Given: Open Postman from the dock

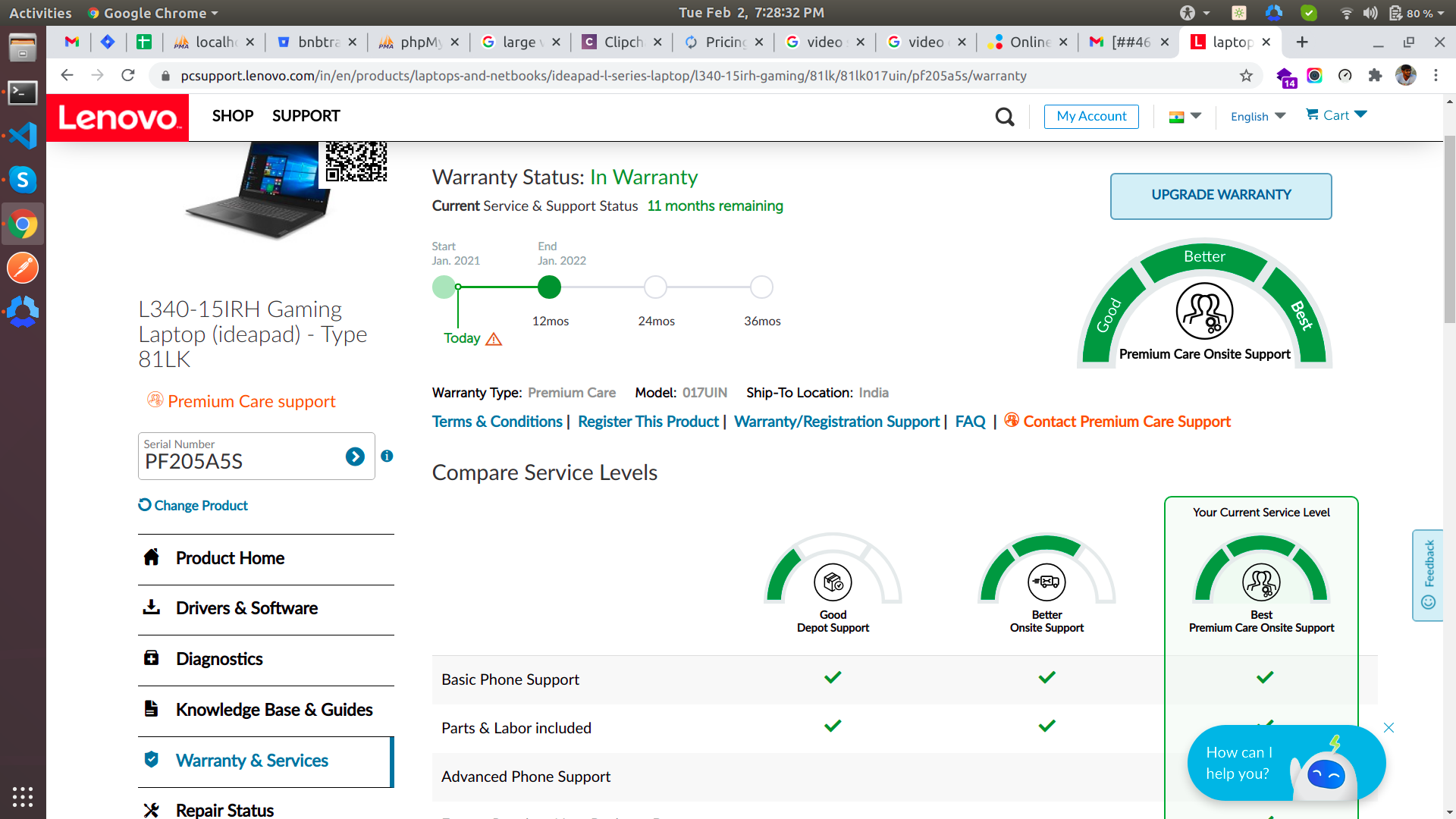Looking at the screenshot, I should point(23,268).
